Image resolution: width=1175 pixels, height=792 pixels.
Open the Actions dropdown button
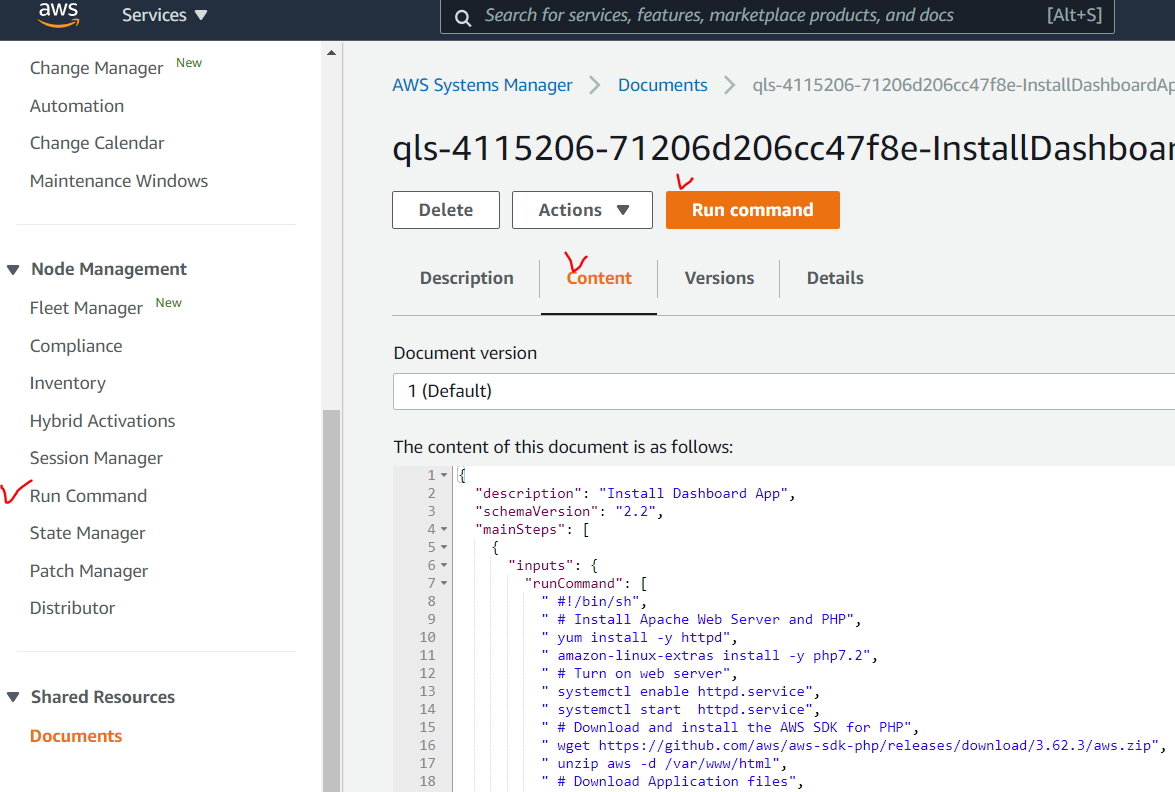(x=582, y=210)
